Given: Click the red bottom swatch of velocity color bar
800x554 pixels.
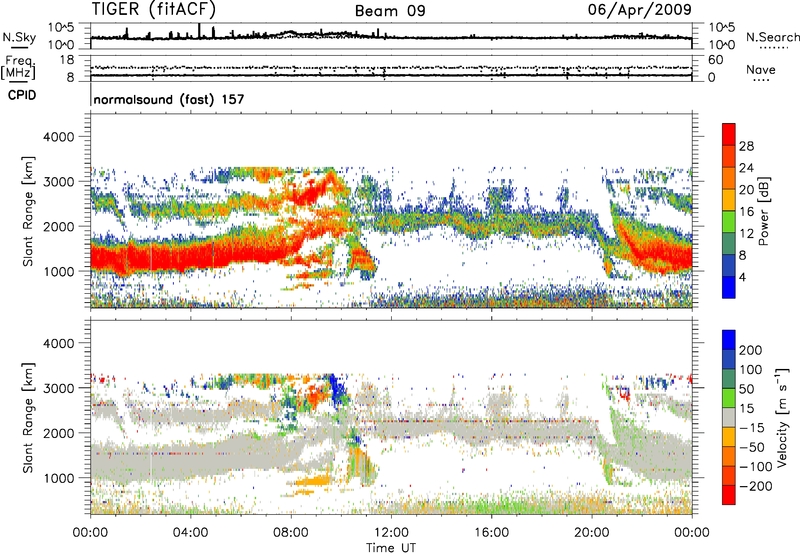Looking at the screenshot, I should pyautogui.click(x=729, y=495).
